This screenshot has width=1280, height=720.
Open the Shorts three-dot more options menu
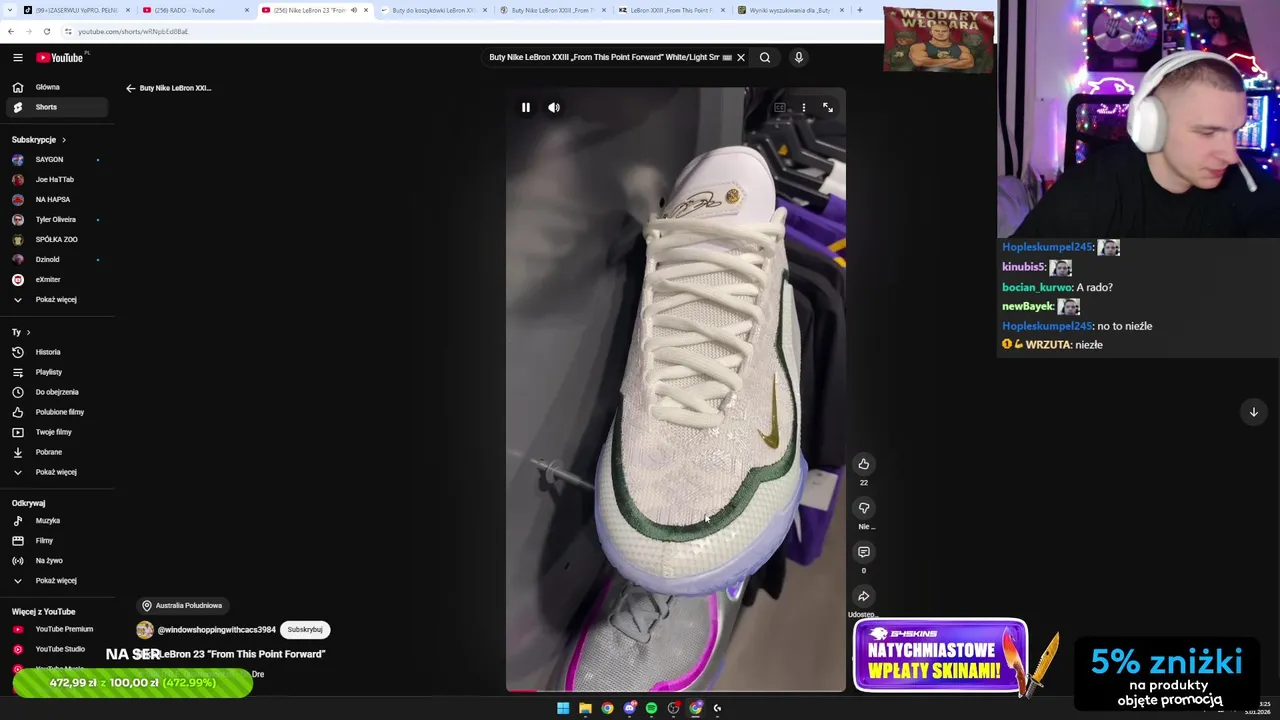click(804, 108)
